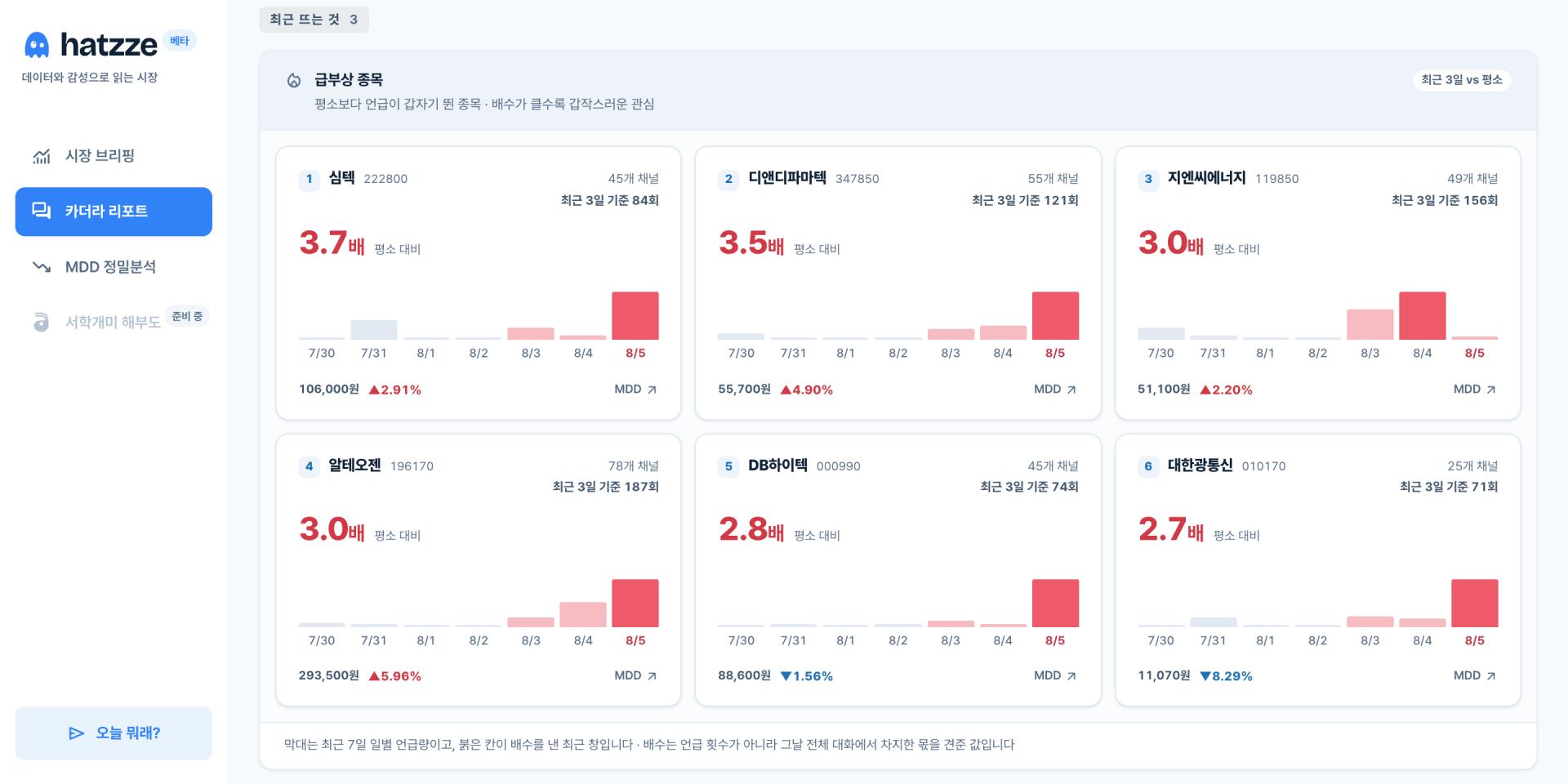Select the 대한광통신 stock name
The image size is (1568, 784).
[1200, 465]
